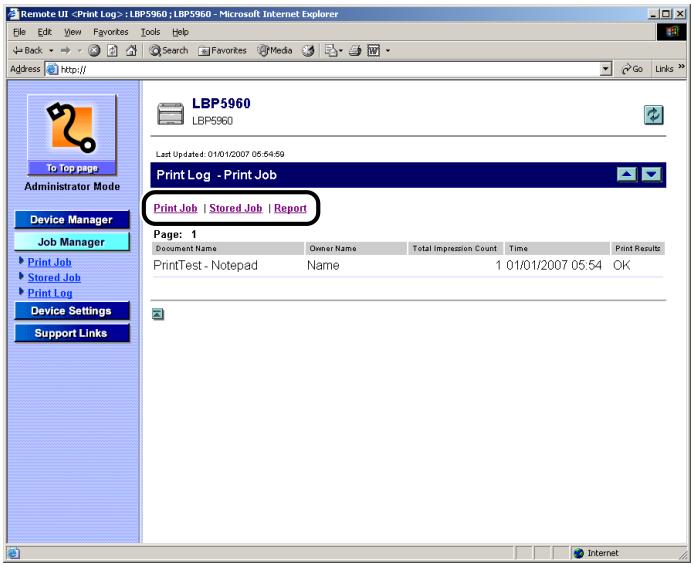The width and height of the screenshot is (695, 565).
Task: Click the up arrow in Print Log header
Action: point(627,175)
